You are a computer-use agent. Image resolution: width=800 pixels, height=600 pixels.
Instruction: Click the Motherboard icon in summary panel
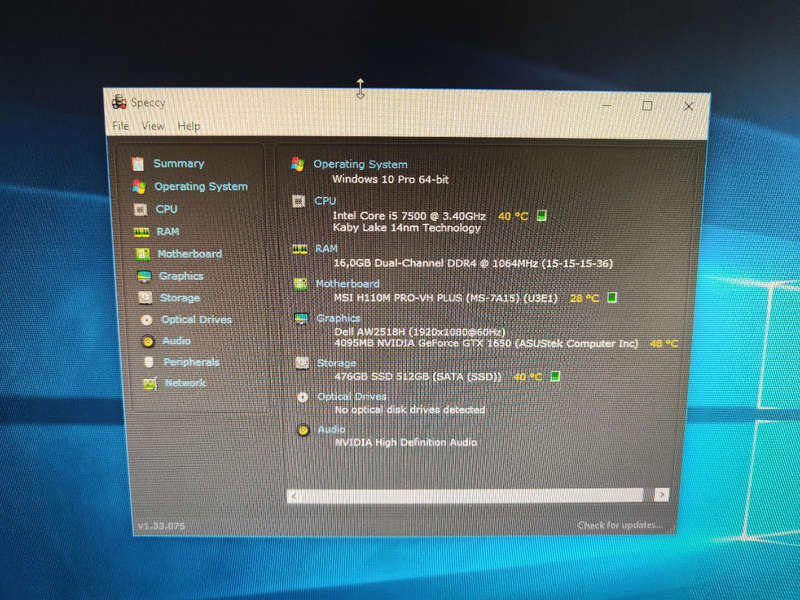click(x=301, y=284)
